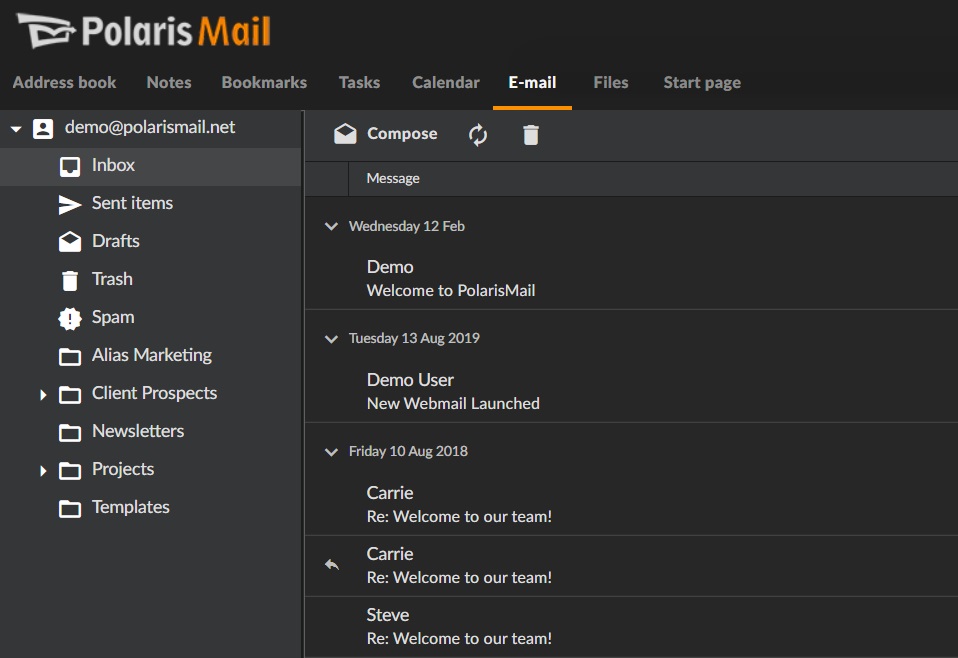Expand the Projects folder tree

click(44, 470)
